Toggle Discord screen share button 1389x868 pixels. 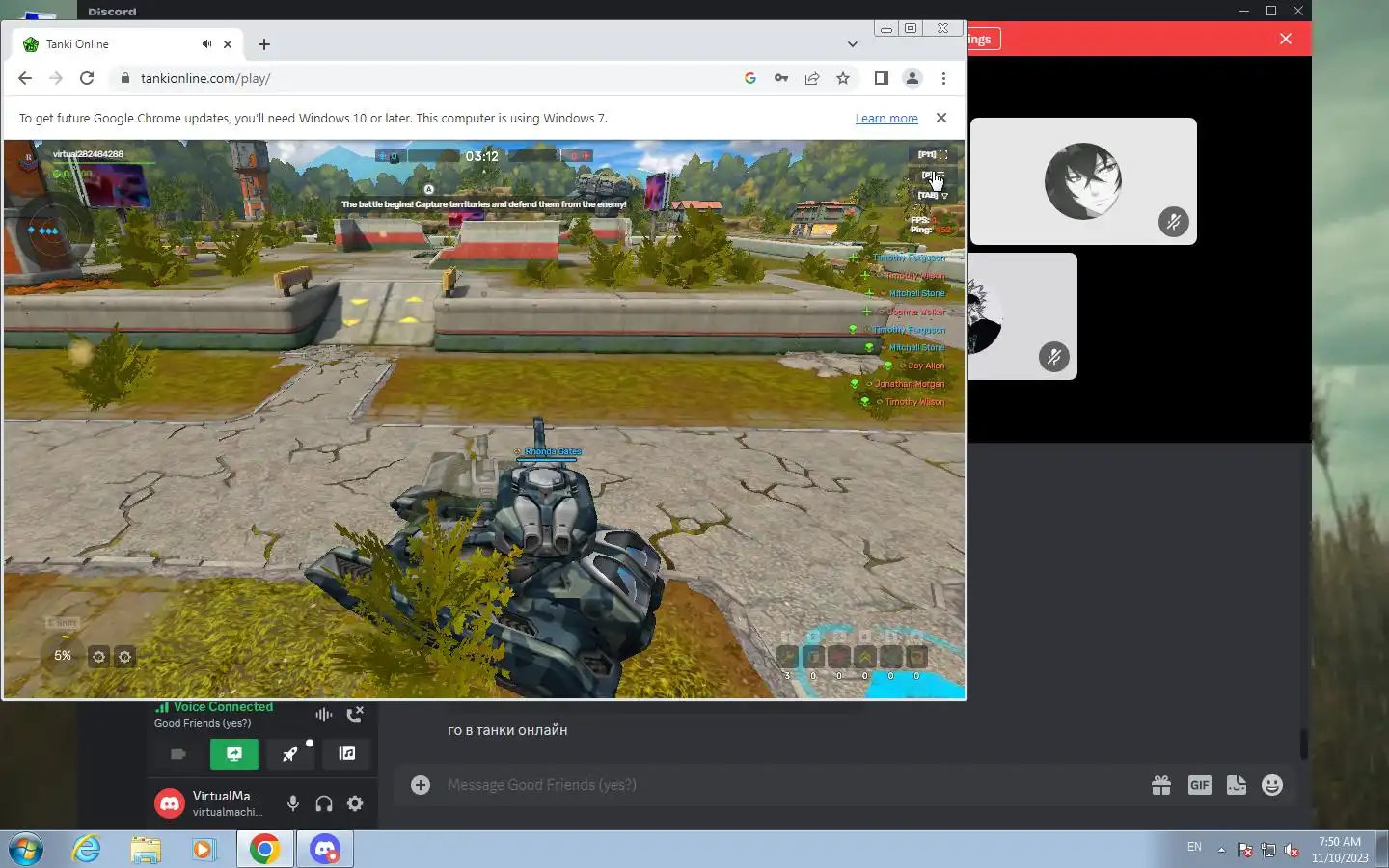234,754
